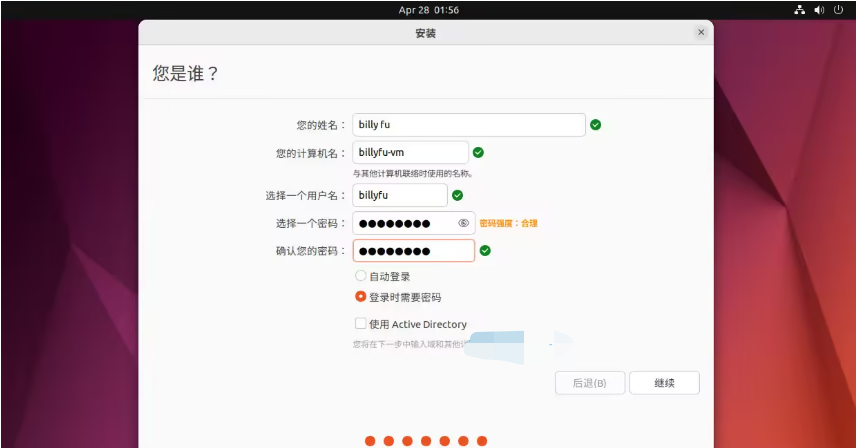856x448 pixels.
Task: Click the network status icon in top bar
Action: tap(799, 10)
